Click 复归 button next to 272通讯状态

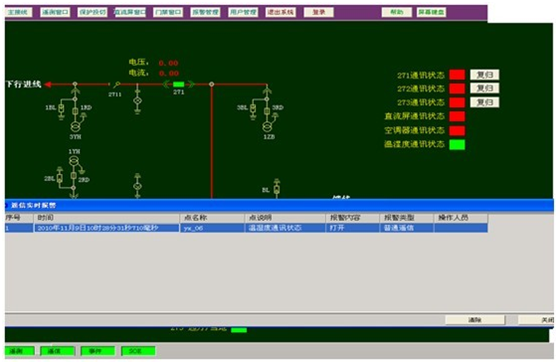(x=485, y=88)
